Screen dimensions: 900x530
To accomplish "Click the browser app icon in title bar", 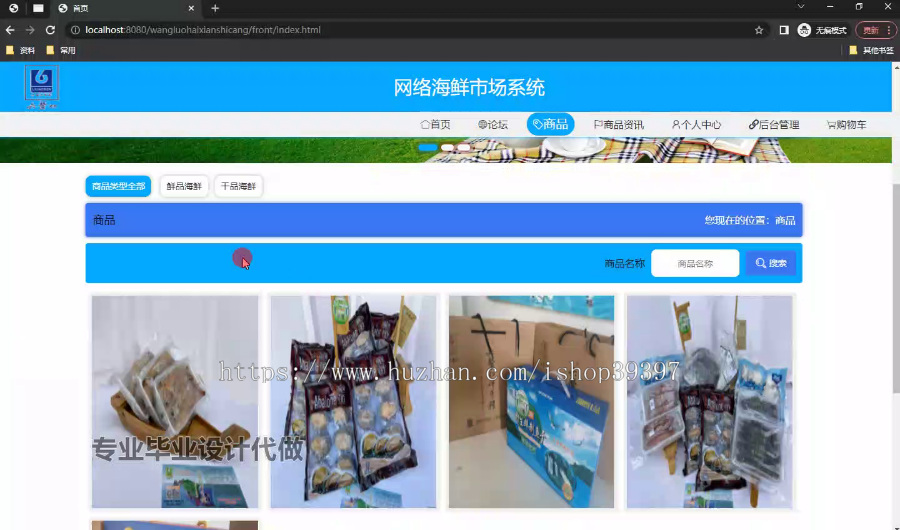I will point(13,8).
